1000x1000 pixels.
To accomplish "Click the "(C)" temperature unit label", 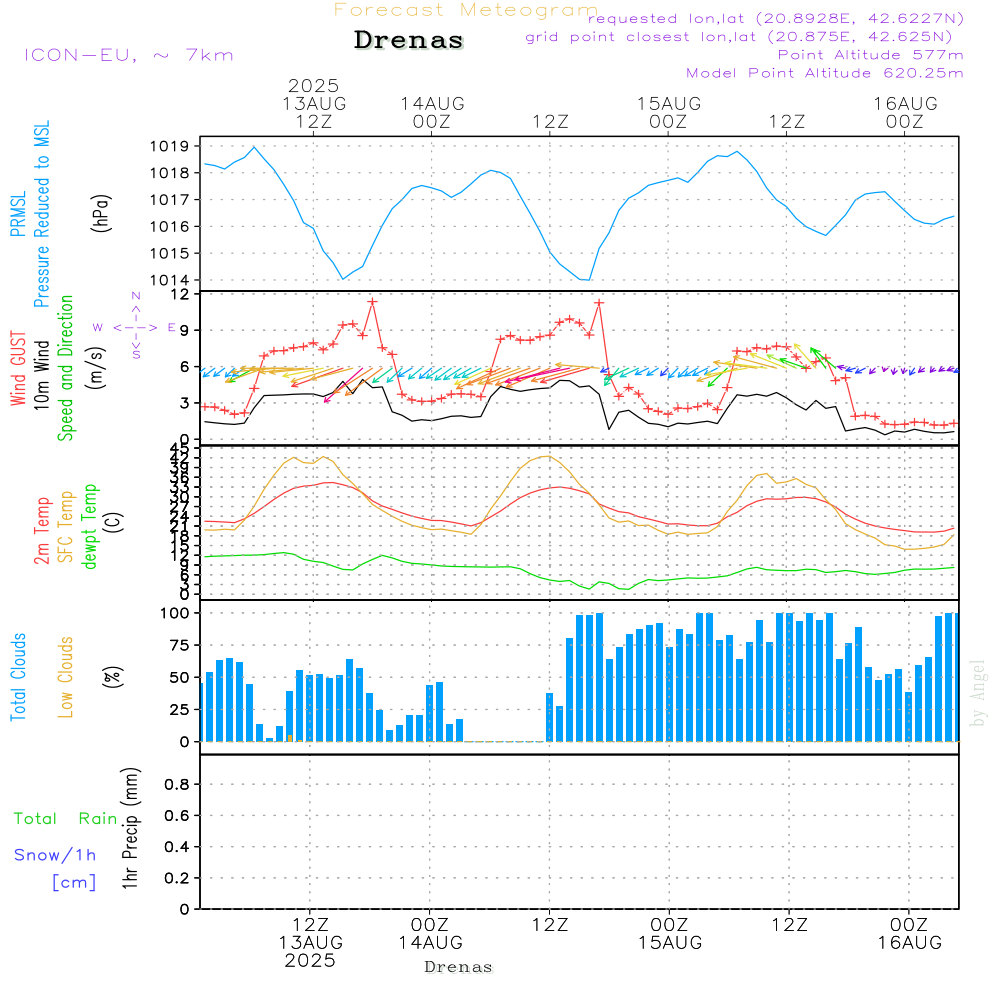I will [113, 522].
